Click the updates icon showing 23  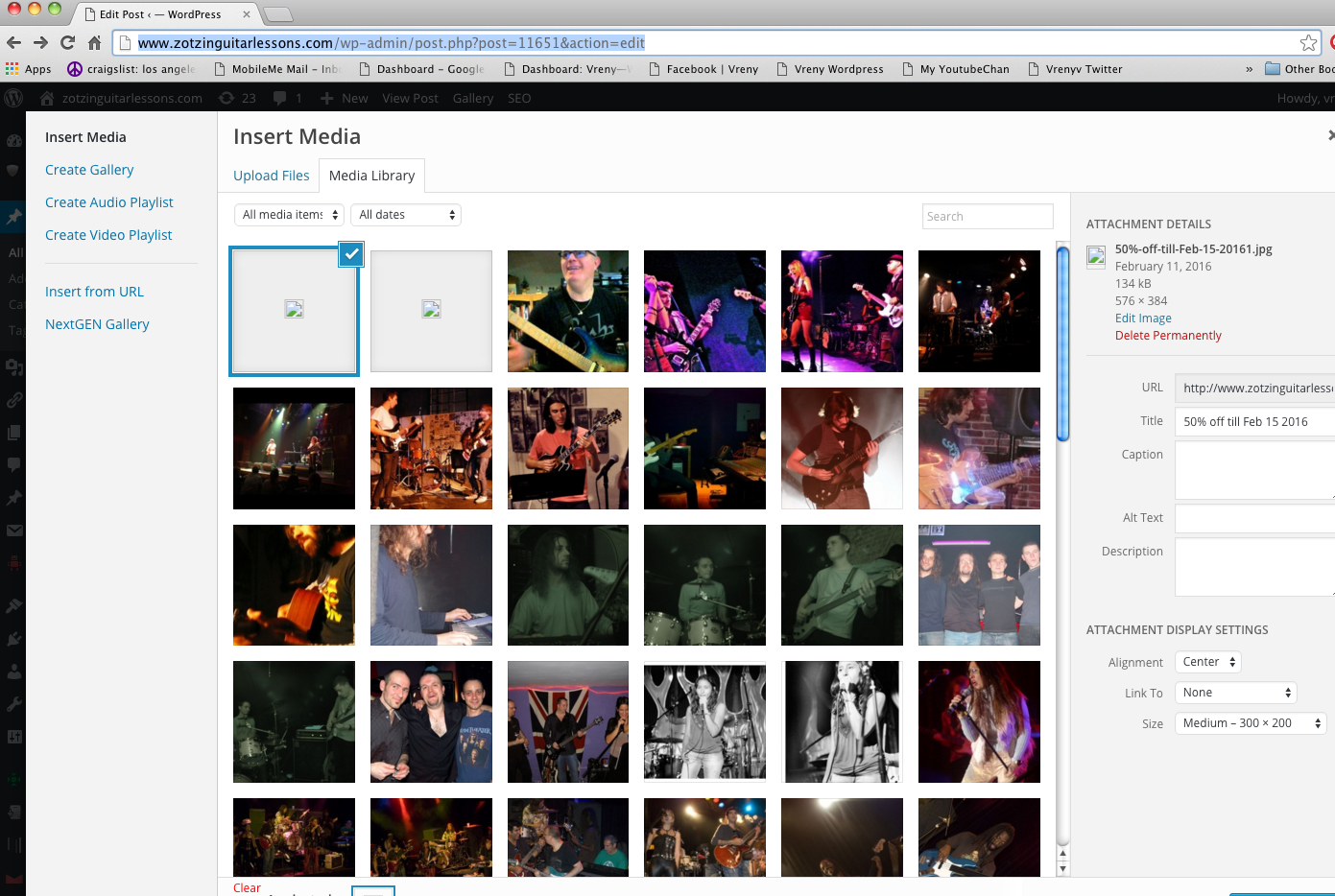[x=237, y=98]
